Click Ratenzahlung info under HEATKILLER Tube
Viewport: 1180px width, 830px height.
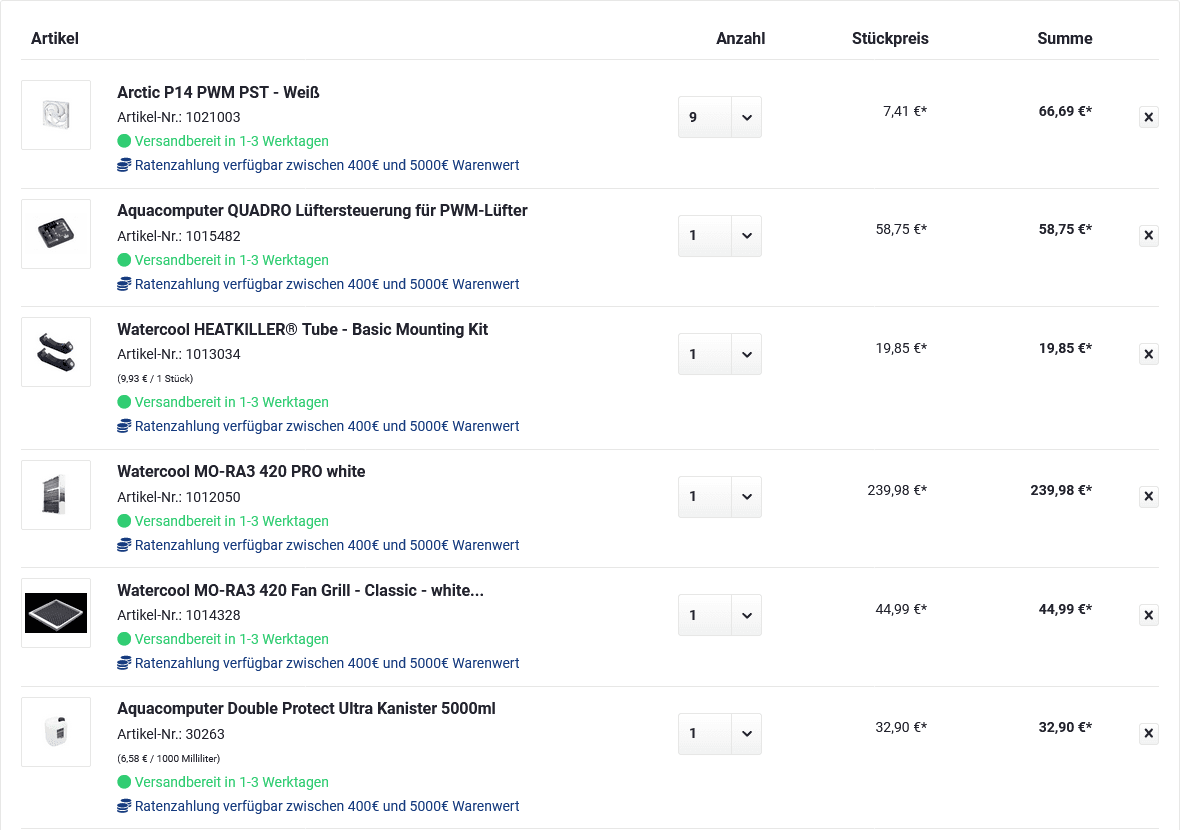[318, 427]
